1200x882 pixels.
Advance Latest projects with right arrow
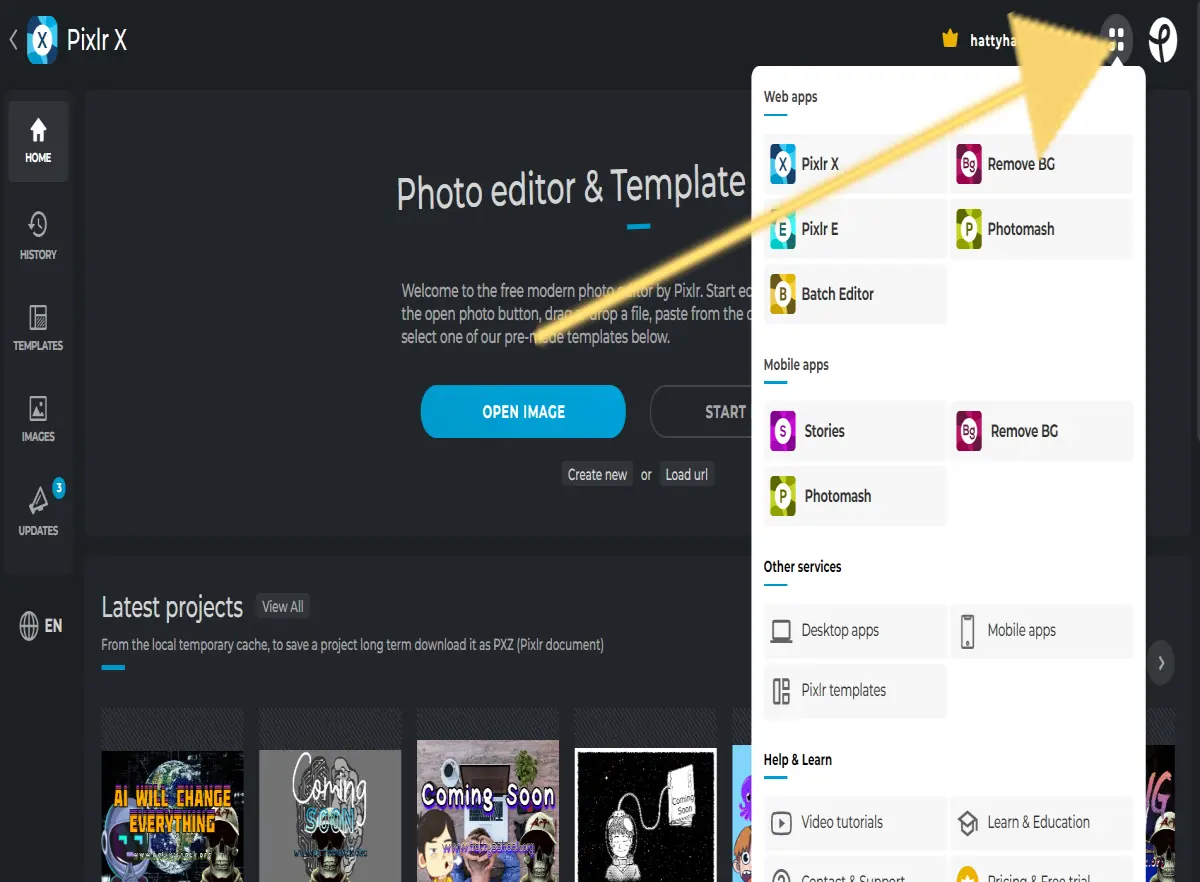pos(1161,663)
